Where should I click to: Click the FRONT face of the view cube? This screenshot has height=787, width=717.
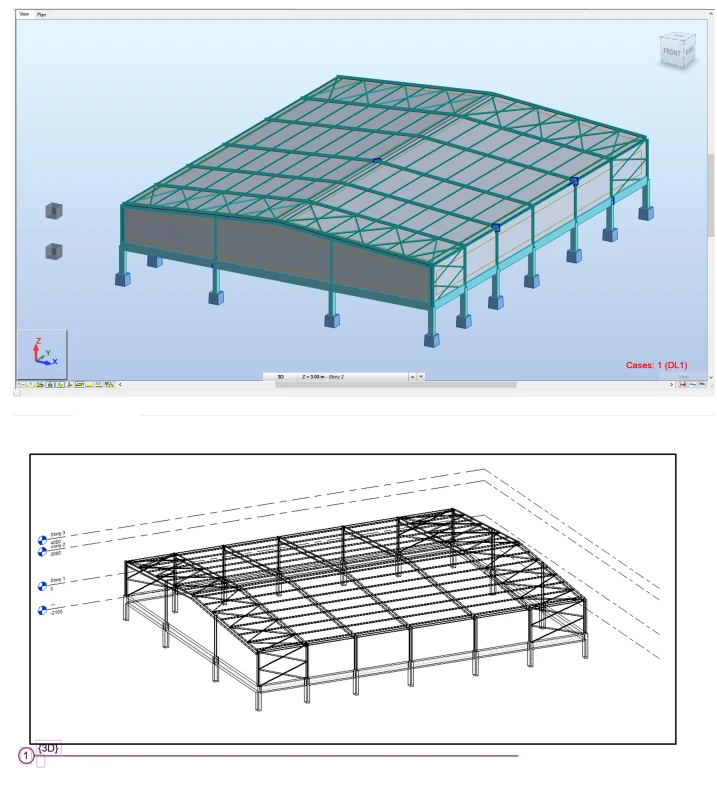[x=672, y=52]
